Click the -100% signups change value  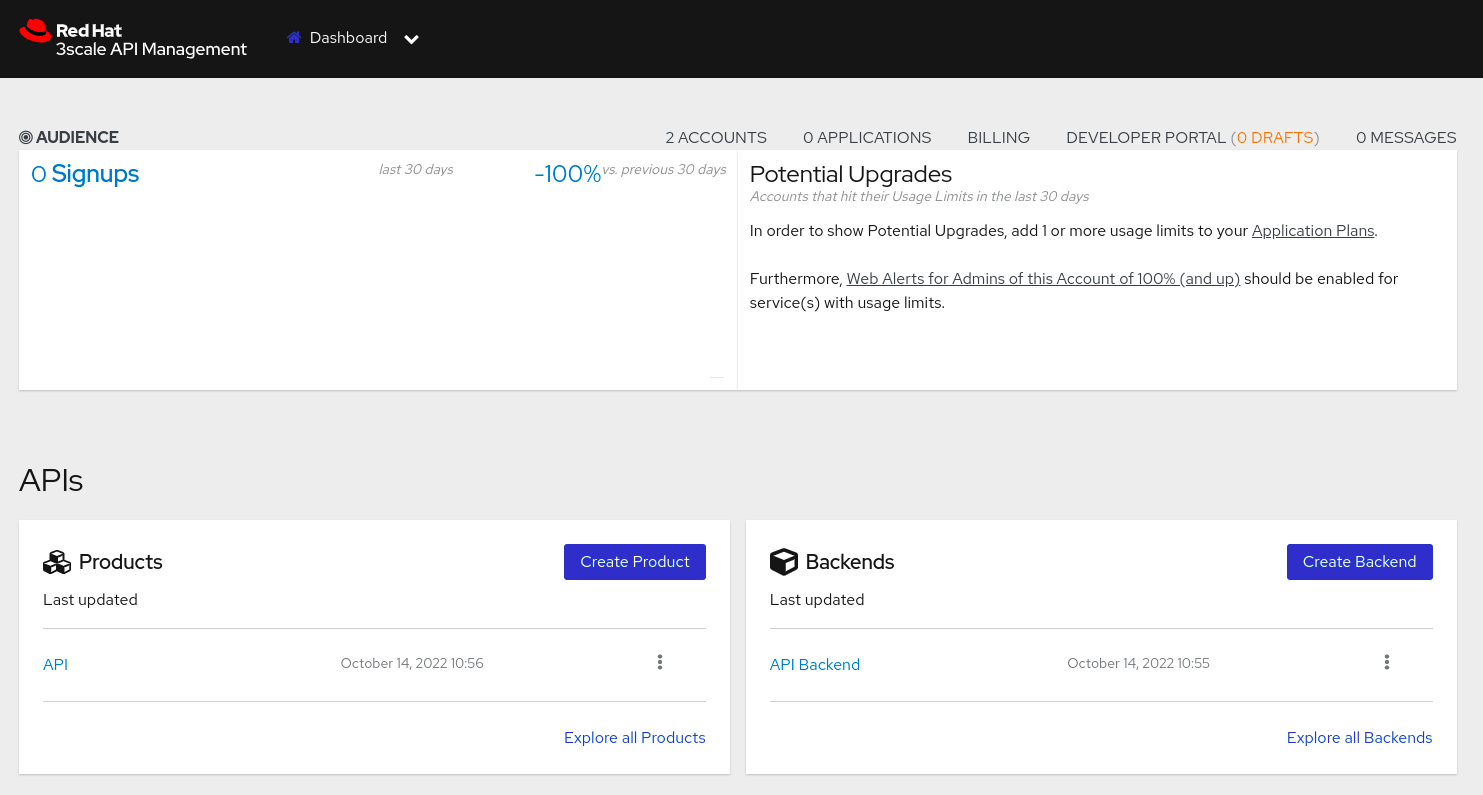point(568,174)
